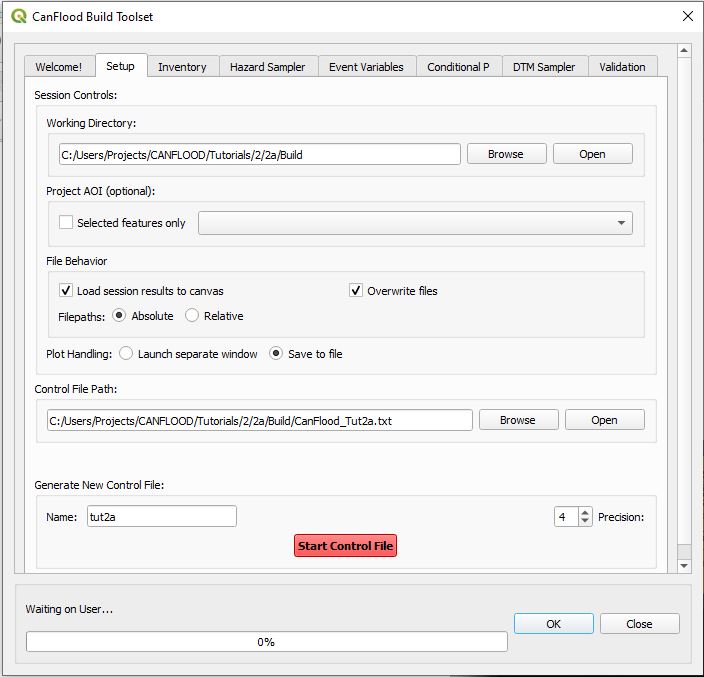Switch to the Welcome! tab
Viewport: 704px width, 677px height.
[x=59, y=67]
